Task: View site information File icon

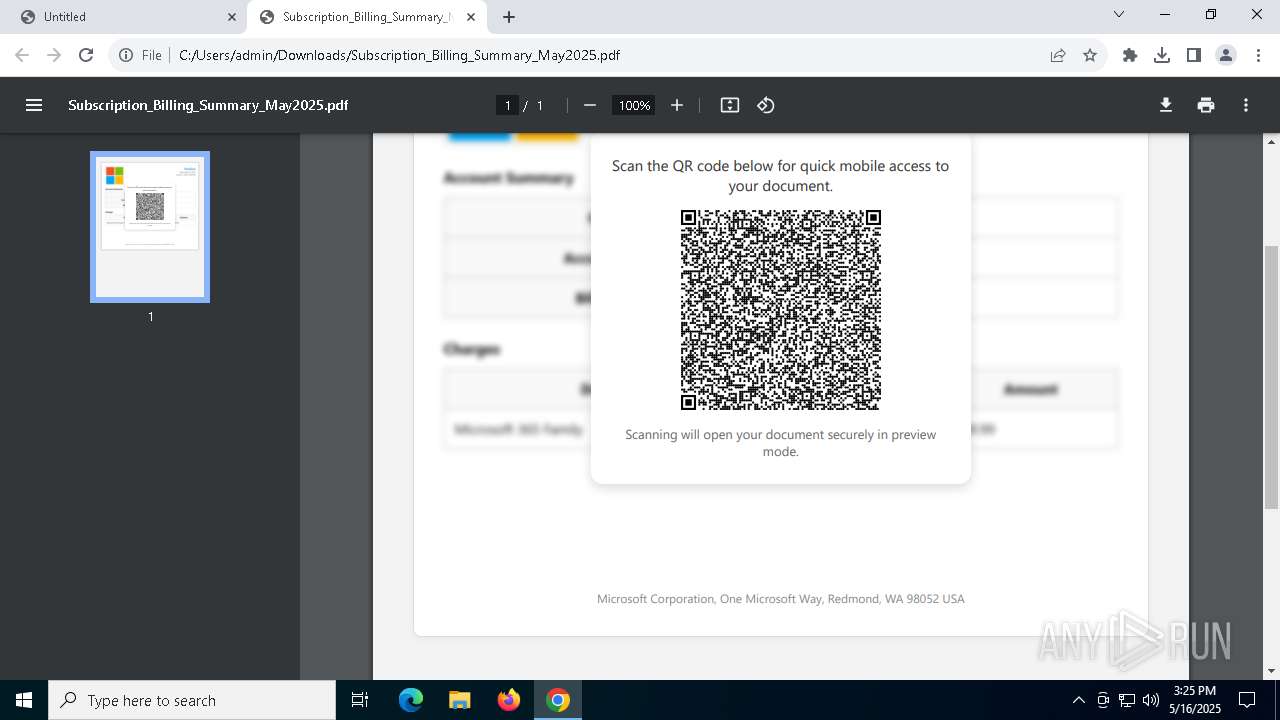Action: coord(140,55)
